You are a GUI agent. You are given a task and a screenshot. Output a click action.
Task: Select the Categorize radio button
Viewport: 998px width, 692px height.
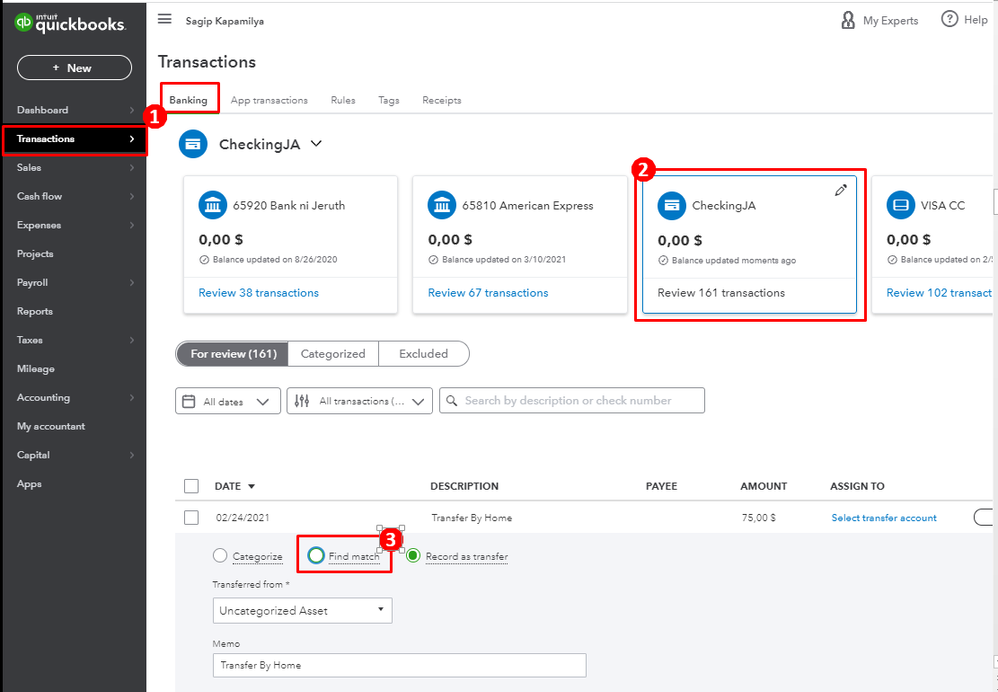(x=220, y=556)
